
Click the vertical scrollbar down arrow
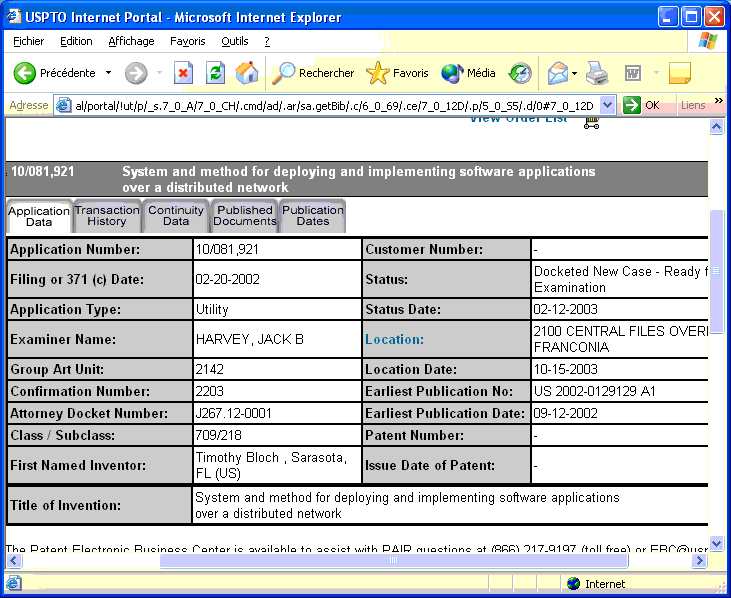pyautogui.click(x=717, y=543)
